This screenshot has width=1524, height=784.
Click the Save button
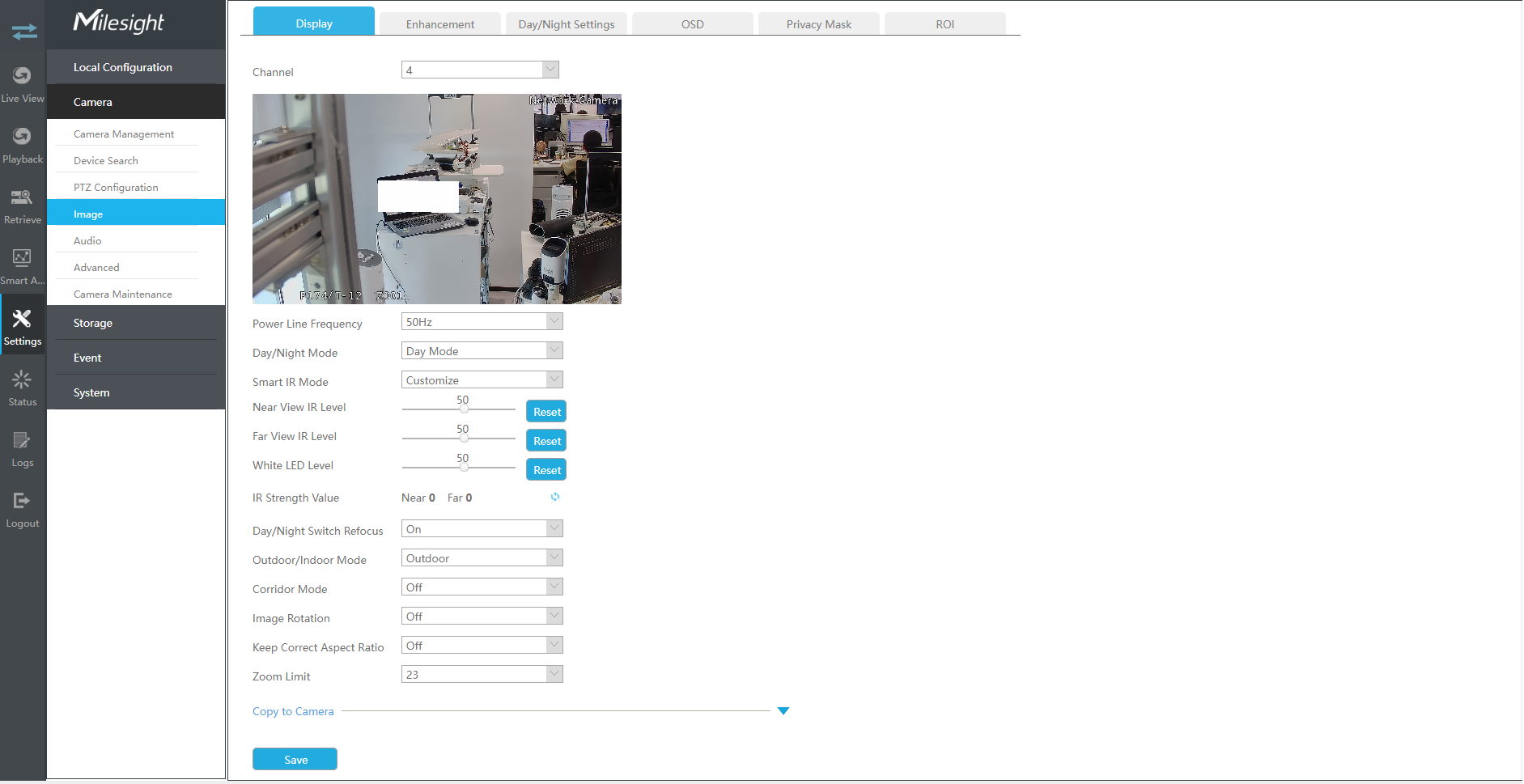[x=295, y=760]
